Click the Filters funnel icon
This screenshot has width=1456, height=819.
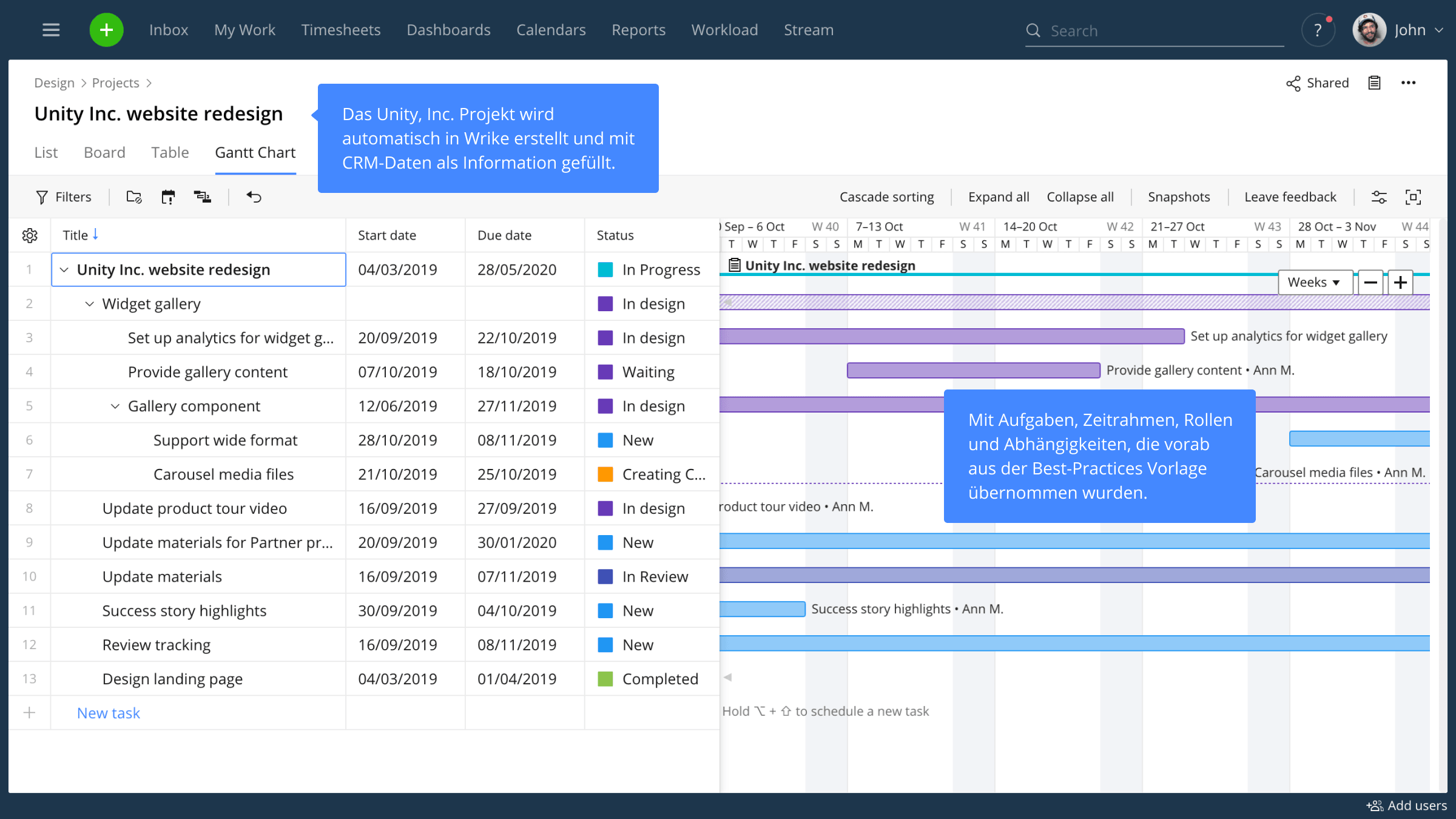(x=42, y=197)
